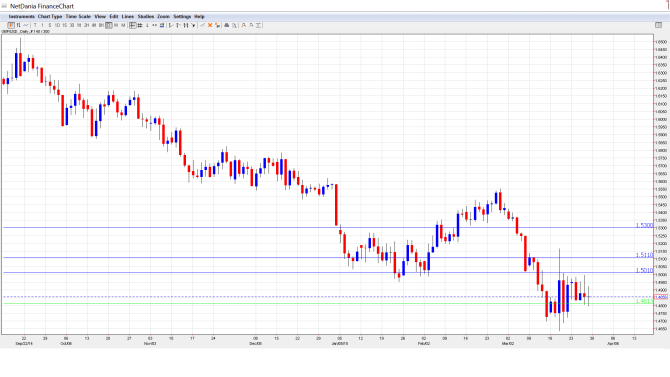
Task: Select the 1.5110 horizontal line label
Action: [x=644, y=255]
